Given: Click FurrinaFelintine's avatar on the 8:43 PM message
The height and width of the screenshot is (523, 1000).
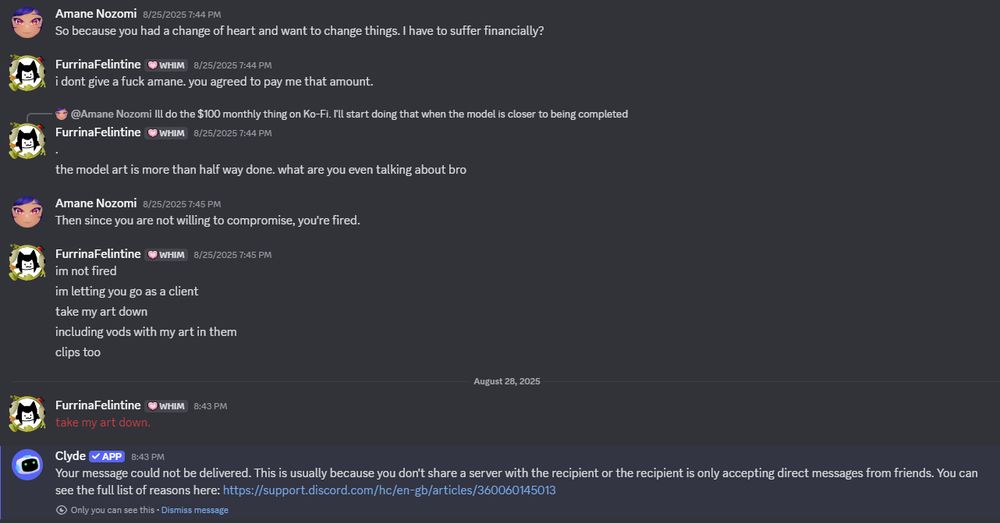Looking at the screenshot, I should [26, 413].
